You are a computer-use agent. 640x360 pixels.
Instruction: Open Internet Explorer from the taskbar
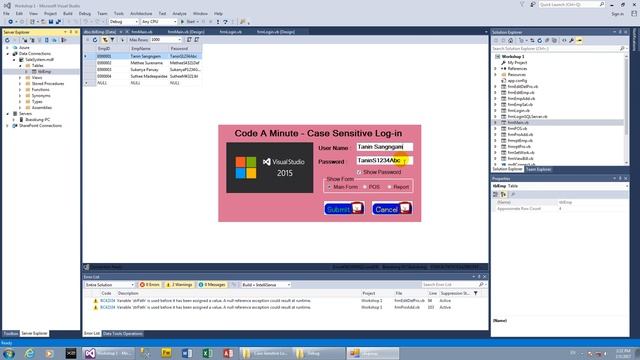coord(29,353)
